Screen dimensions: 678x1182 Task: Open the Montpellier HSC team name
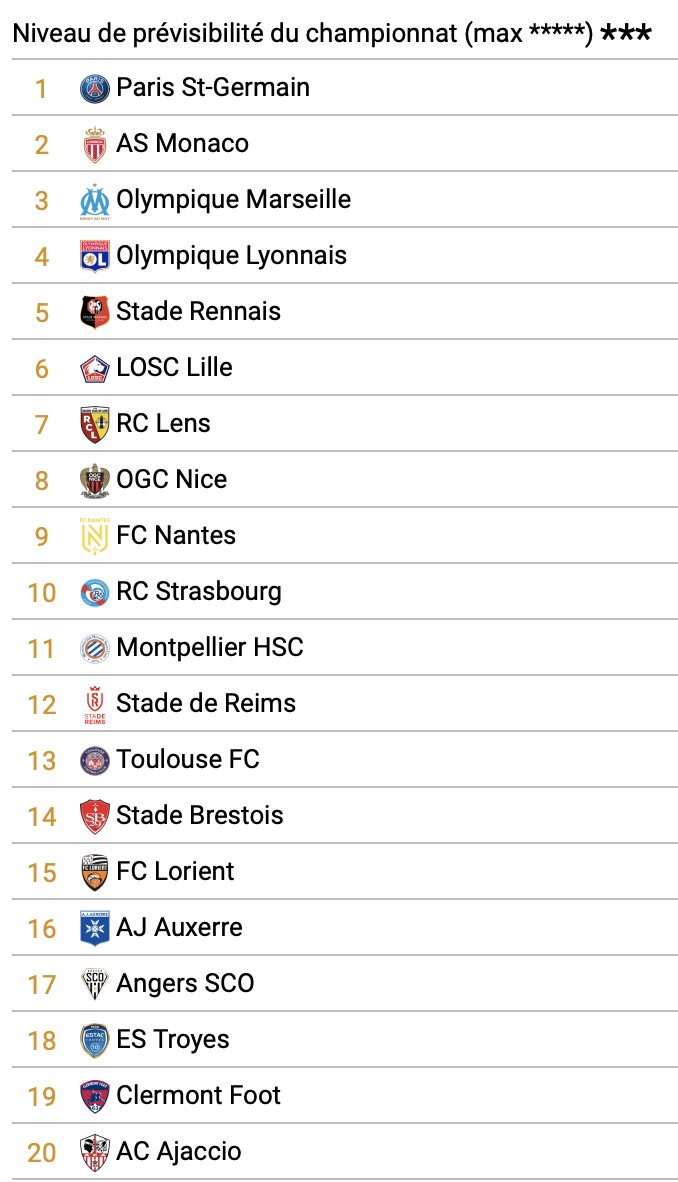(x=210, y=647)
